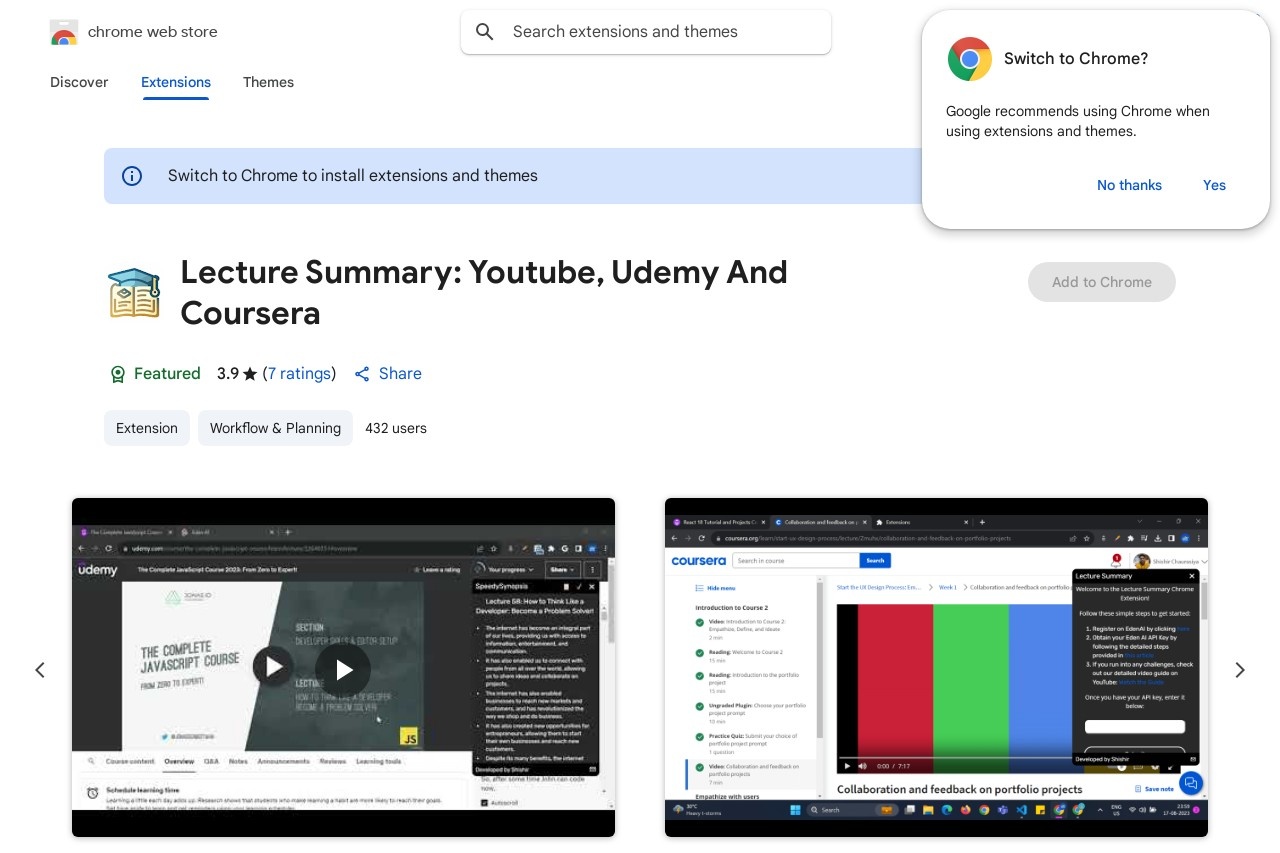This screenshot has width=1280, height=853.
Task: Click the Chrome Web Store logo
Action: tap(63, 32)
